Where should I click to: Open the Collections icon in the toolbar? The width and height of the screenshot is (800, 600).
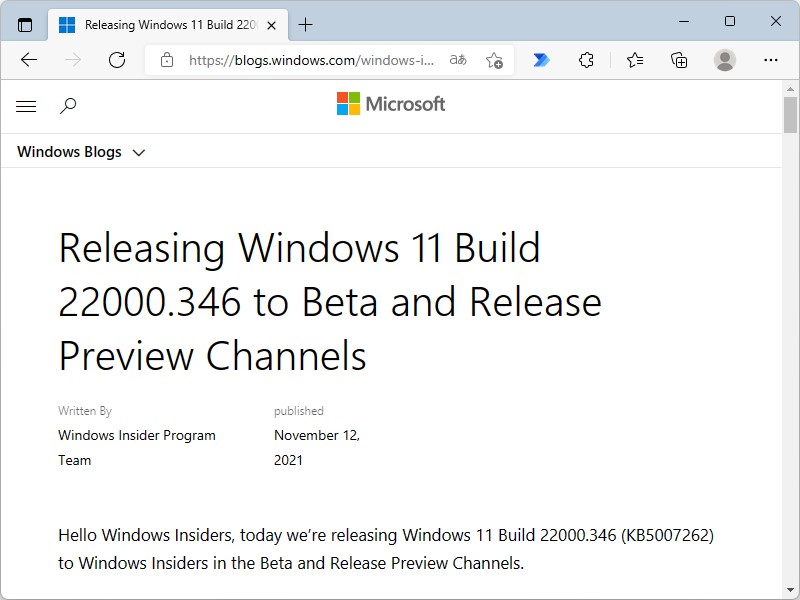680,60
